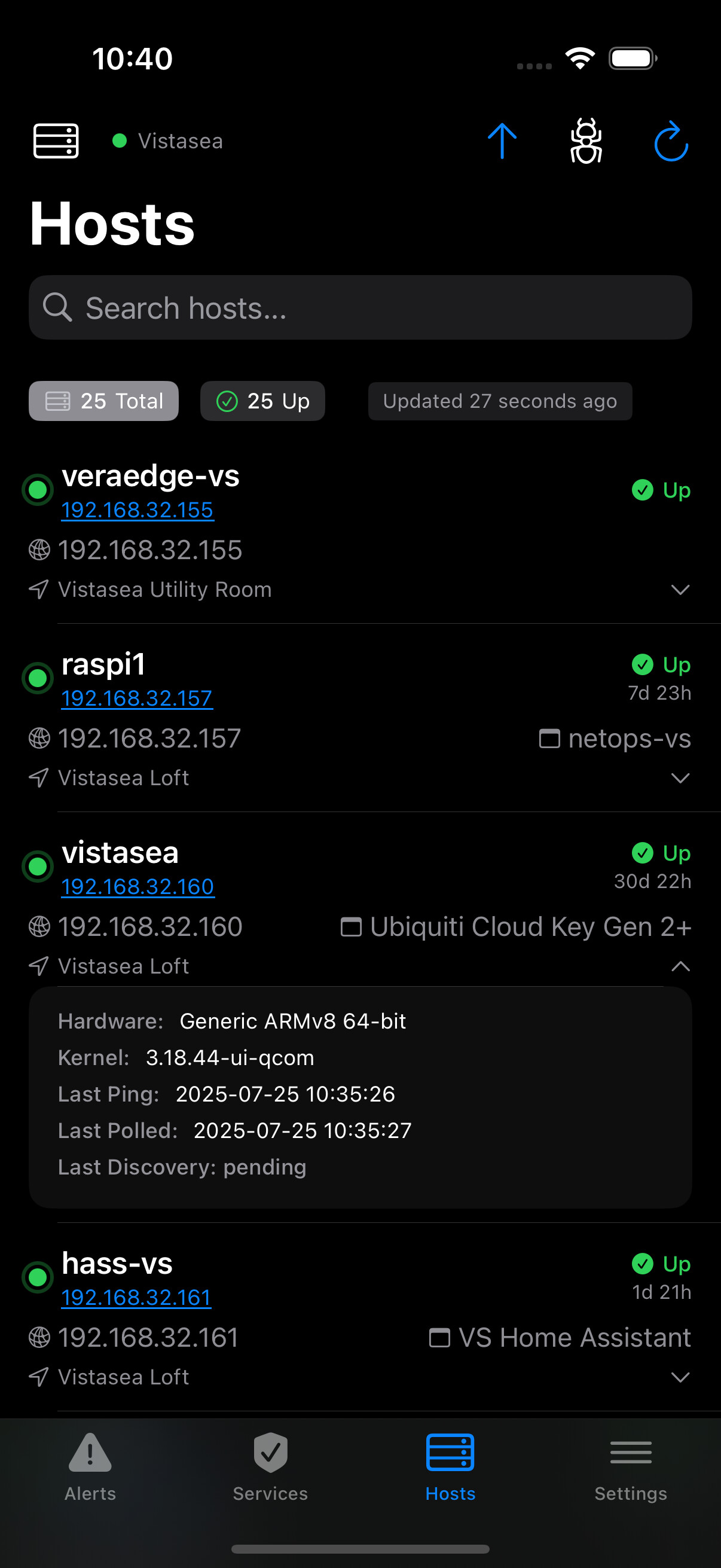Switch to the Services tab
Viewport: 721px width, 1568px height.
(270, 1467)
